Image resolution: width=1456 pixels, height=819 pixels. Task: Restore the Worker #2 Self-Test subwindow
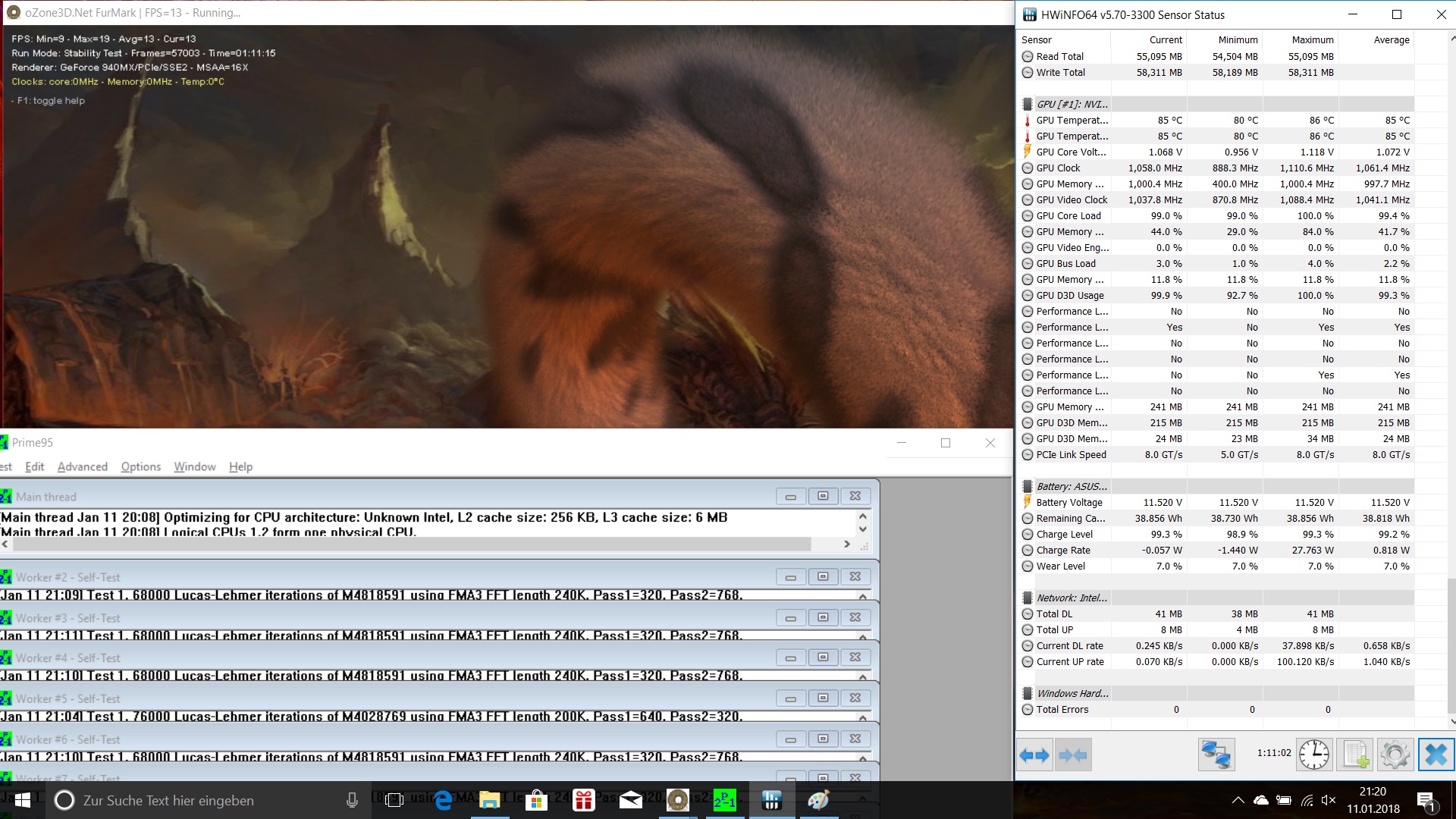click(x=823, y=577)
